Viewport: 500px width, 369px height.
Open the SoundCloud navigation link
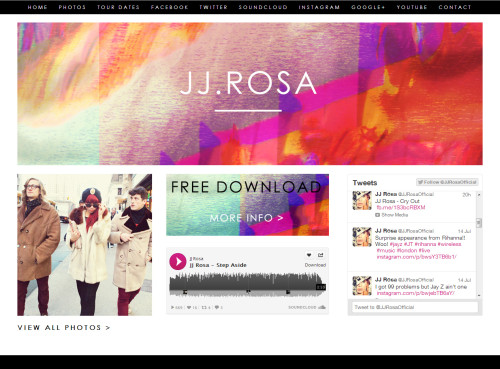[x=263, y=7]
